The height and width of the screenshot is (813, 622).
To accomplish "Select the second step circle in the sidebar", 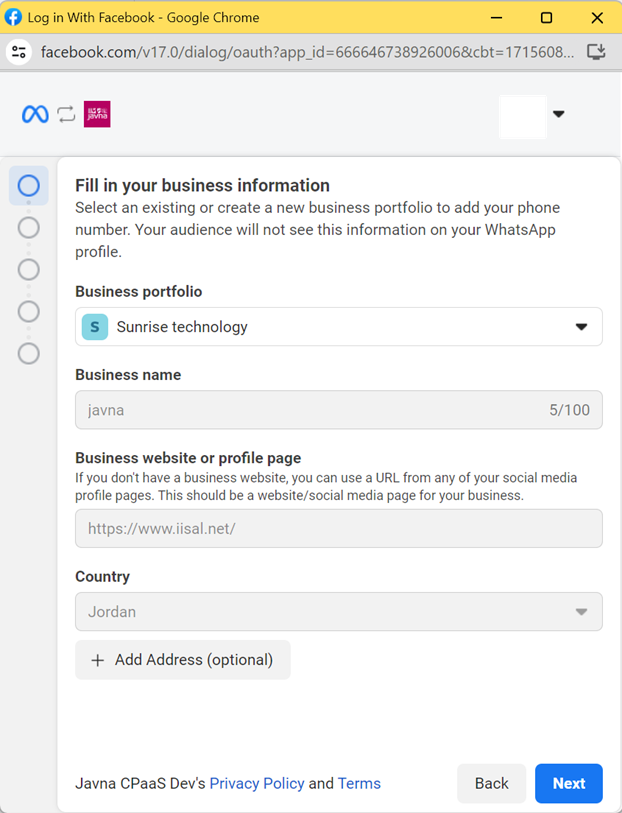I will point(28,227).
